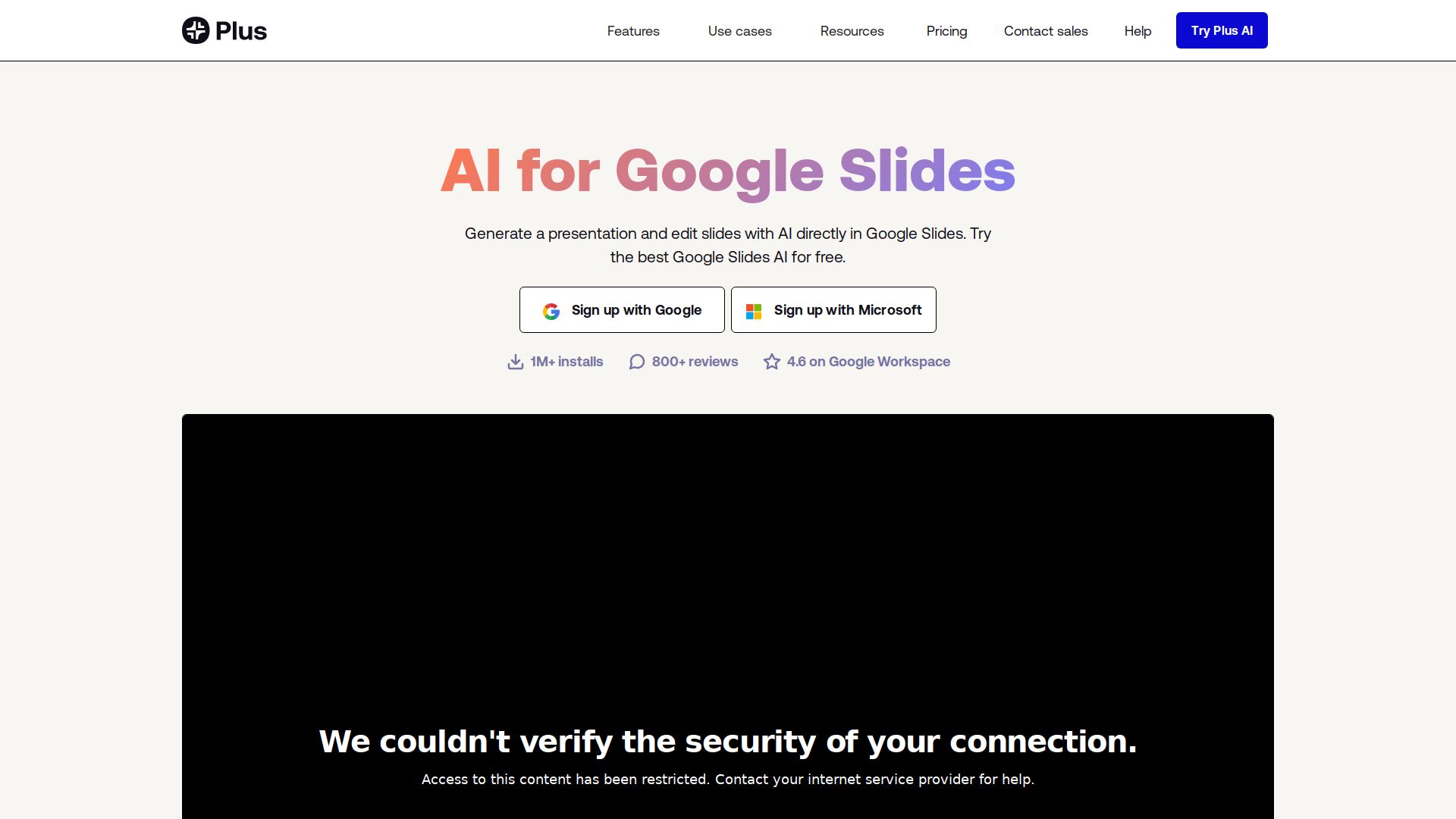The height and width of the screenshot is (819, 1456).
Task: Open the "800+ reviews" link
Action: point(695,362)
